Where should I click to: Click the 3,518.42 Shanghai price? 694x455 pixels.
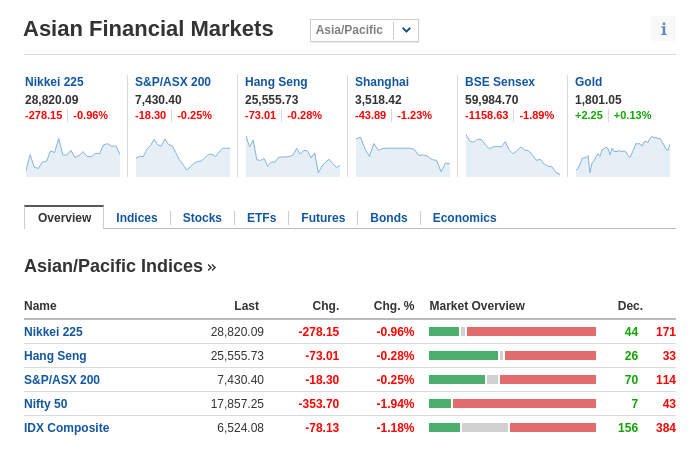click(x=378, y=100)
